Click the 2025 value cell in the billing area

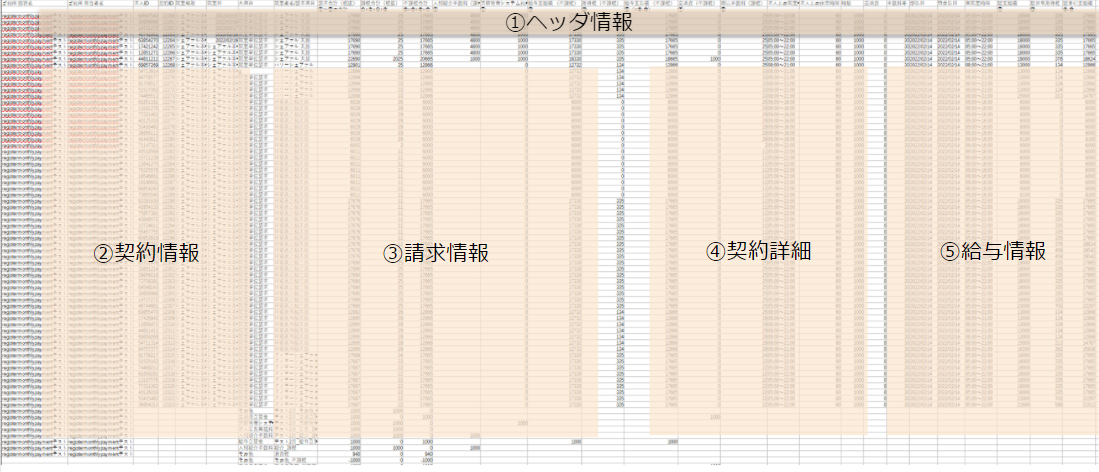(398, 59)
